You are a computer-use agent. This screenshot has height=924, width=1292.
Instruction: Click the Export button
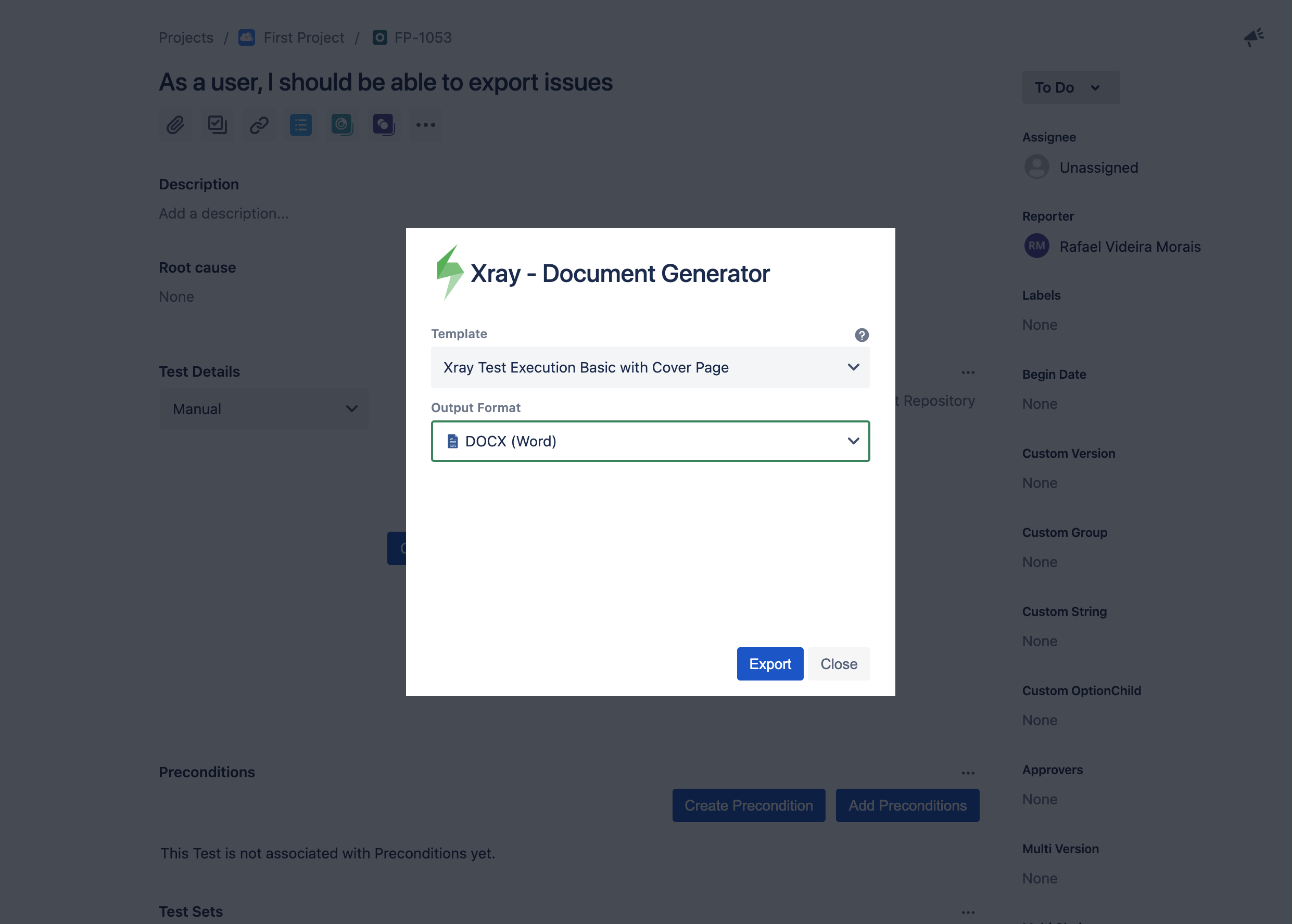770,664
